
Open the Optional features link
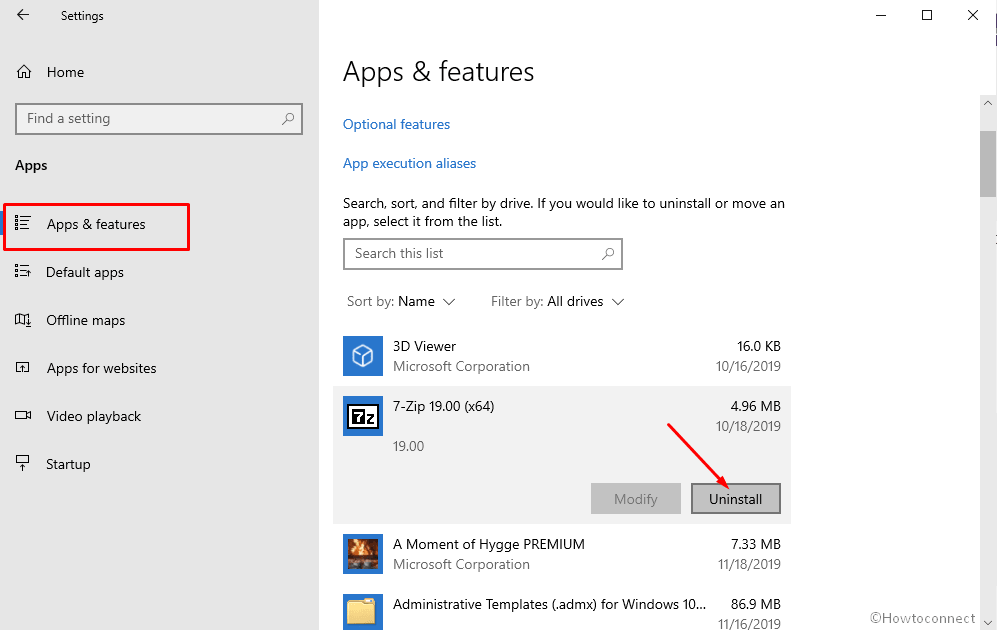(x=396, y=124)
